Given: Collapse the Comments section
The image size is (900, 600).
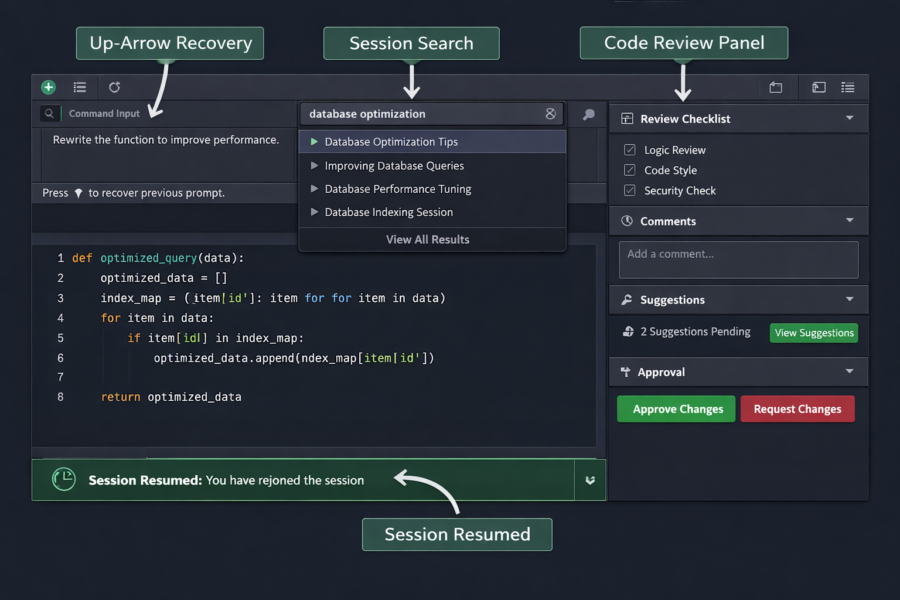Looking at the screenshot, I should pos(849,220).
